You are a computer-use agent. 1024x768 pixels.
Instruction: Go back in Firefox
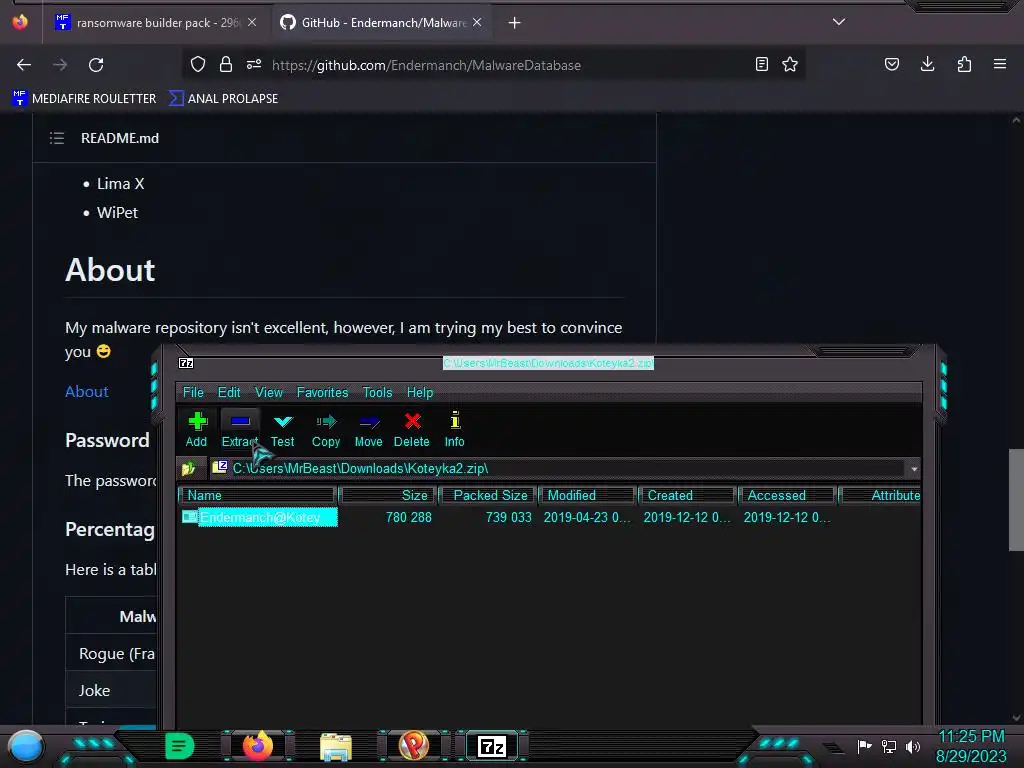click(x=24, y=65)
